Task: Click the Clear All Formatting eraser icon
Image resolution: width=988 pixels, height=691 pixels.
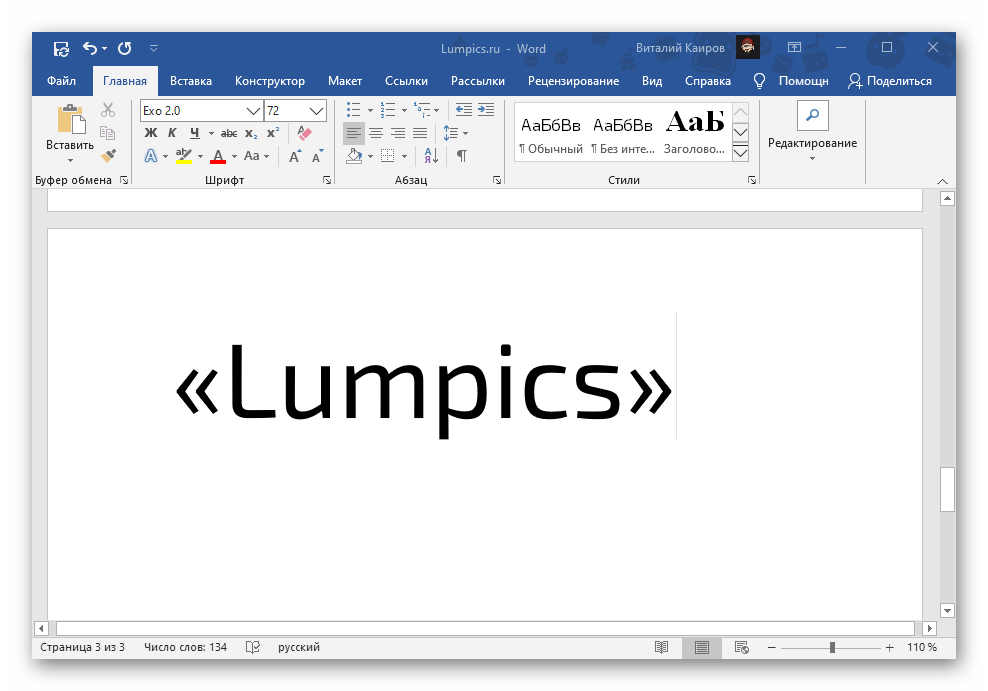Action: coord(305,133)
